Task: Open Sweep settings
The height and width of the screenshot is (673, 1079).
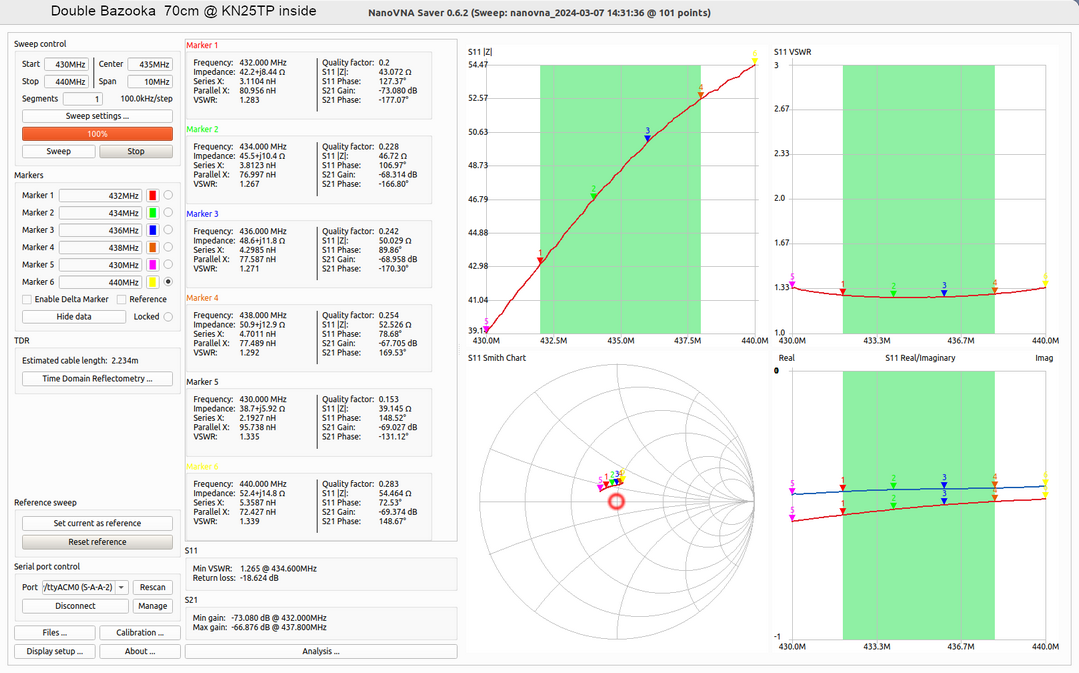Action: (97, 116)
